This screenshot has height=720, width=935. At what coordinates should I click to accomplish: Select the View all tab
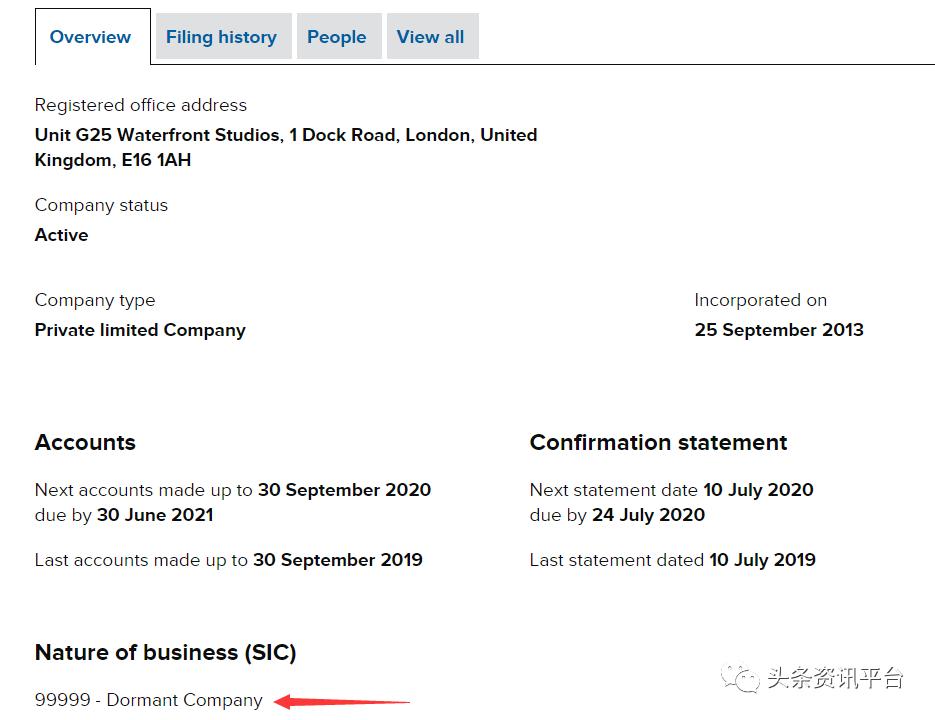click(x=431, y=36)
